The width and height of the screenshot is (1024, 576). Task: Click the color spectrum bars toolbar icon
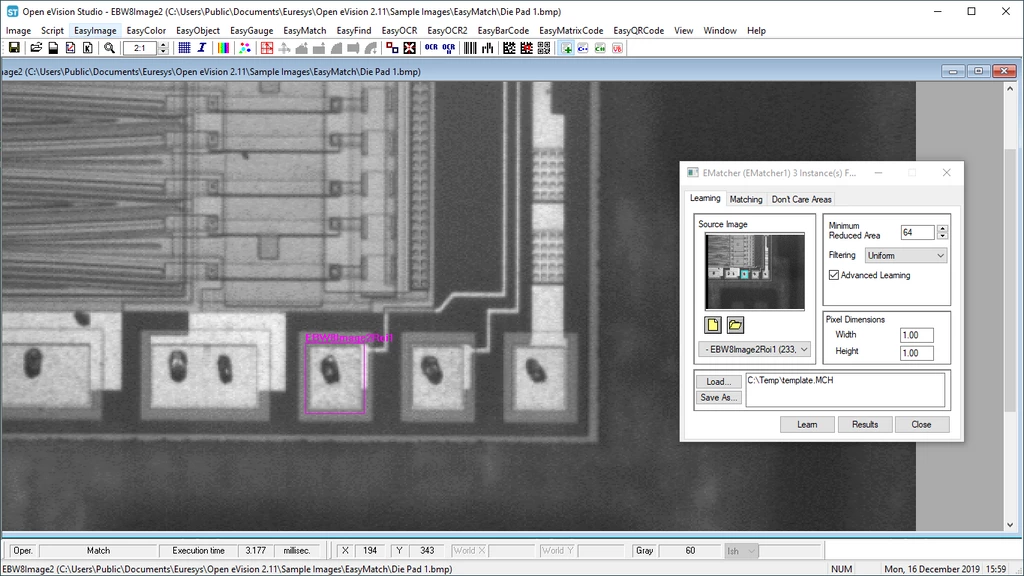point(224,48)
